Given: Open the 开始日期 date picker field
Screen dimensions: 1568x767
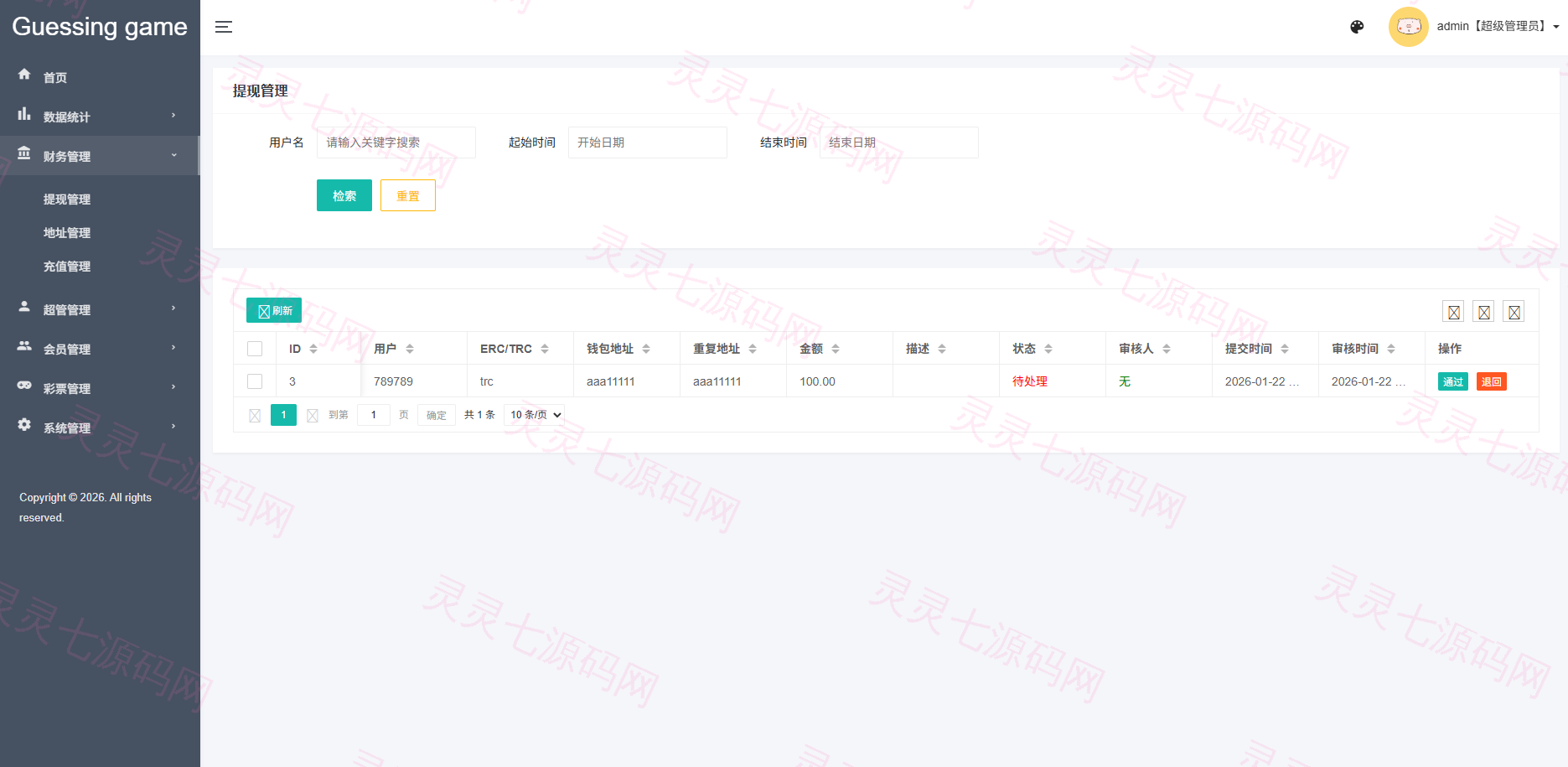Looking at the screenshot, I should coord(648,143).
